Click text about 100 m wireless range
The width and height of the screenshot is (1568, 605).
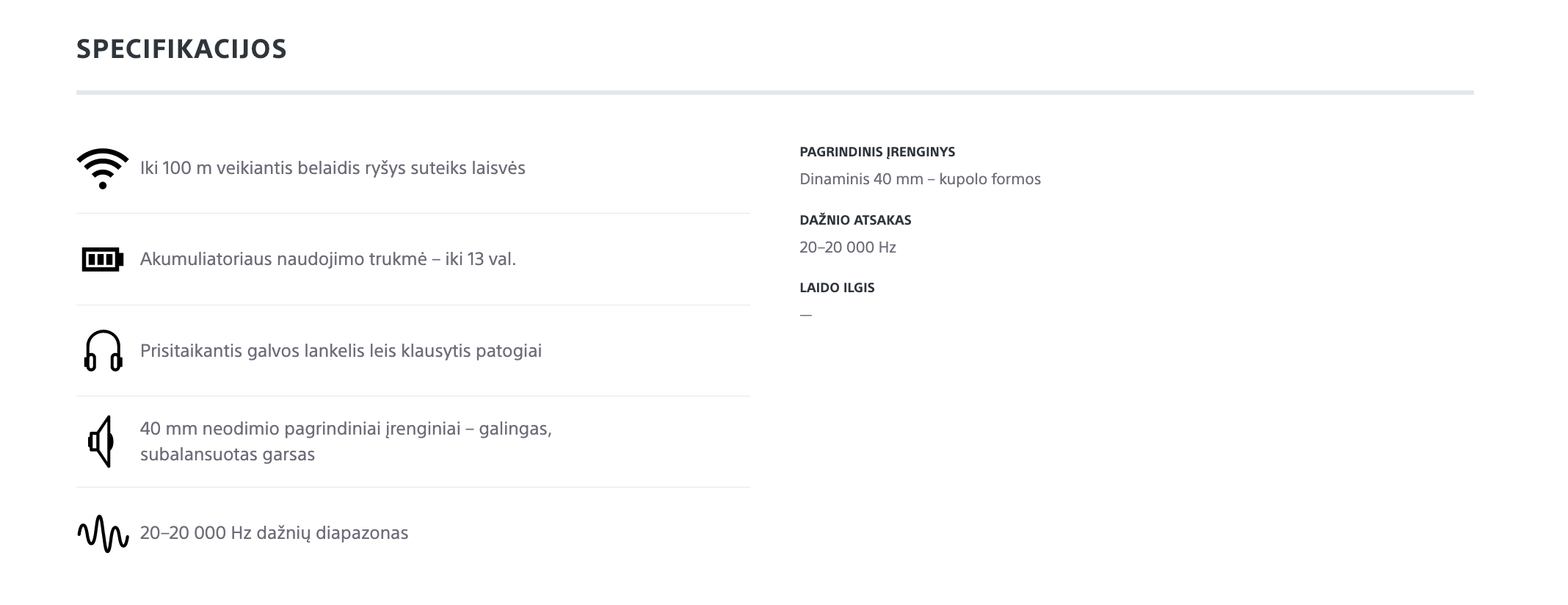point(333,168)
